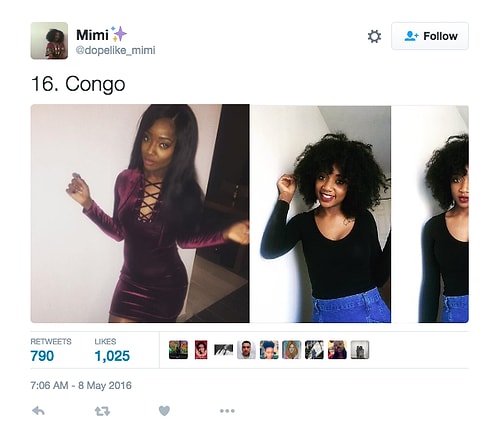Open the three-dots more options icon
Screen dimensions: 500x443
pos(227,411)
